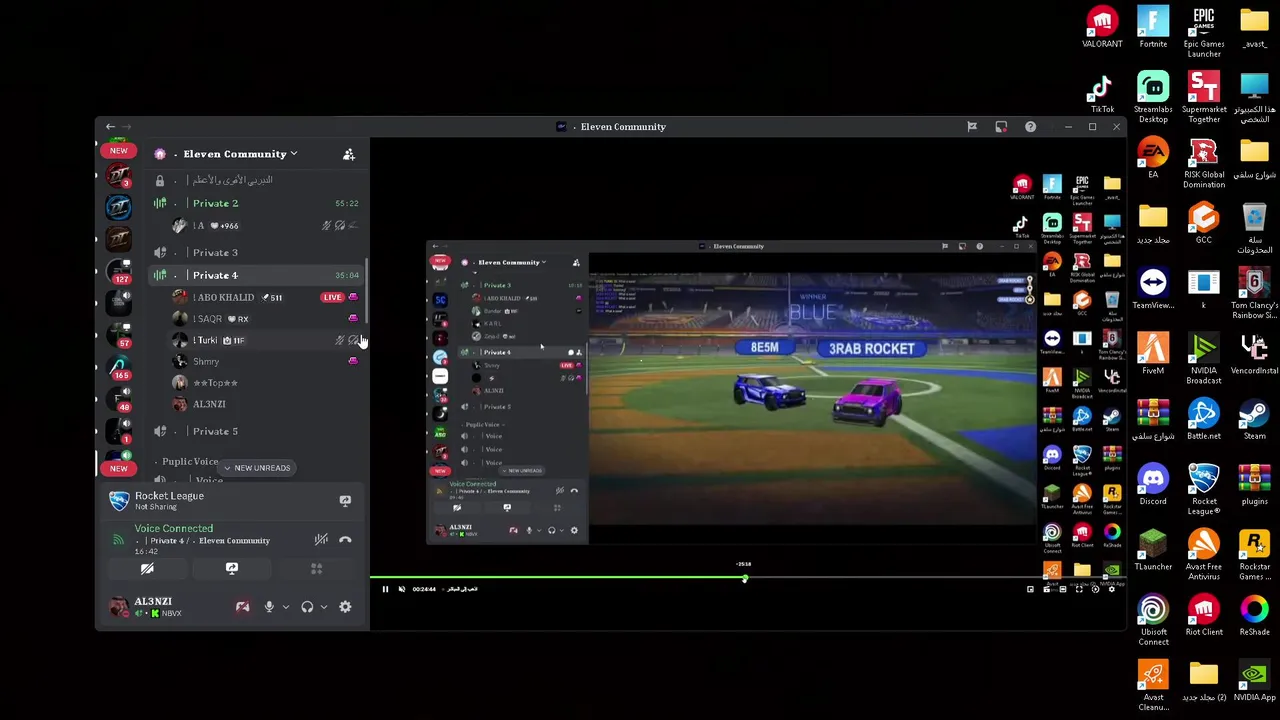This screenshot has width=1280, height=720.
Task: Open the FiveM desktop shortcut
Action: pos(1153,353)
